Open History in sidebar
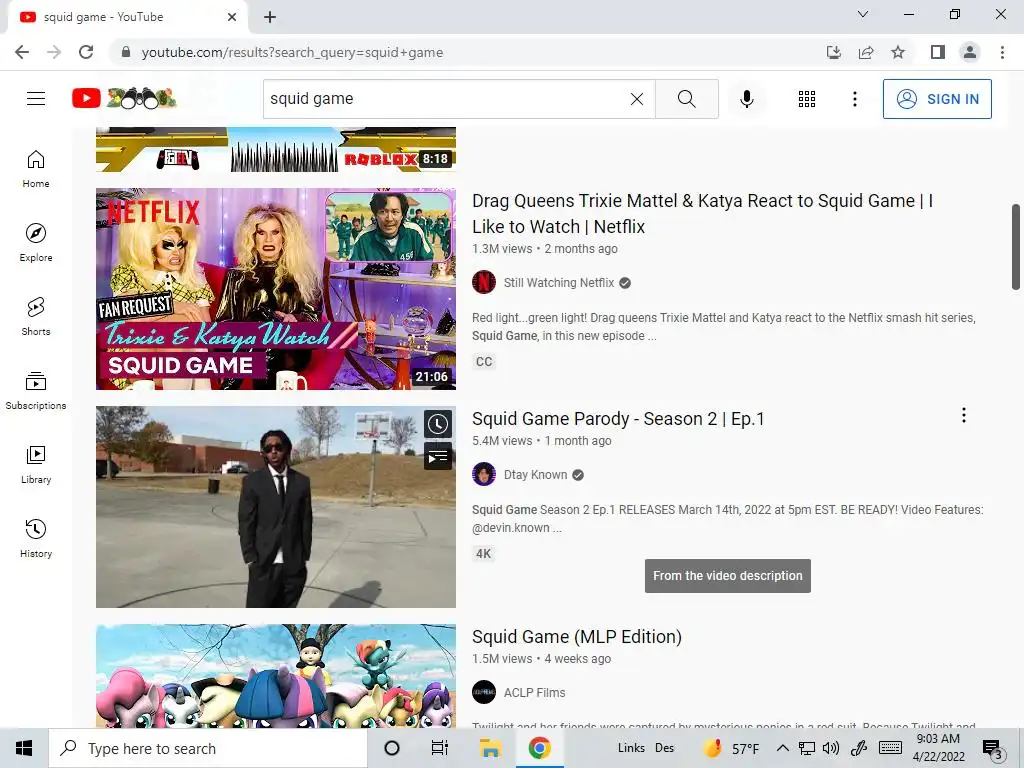Screen dimensions: 1024x768 coord(36,538)
